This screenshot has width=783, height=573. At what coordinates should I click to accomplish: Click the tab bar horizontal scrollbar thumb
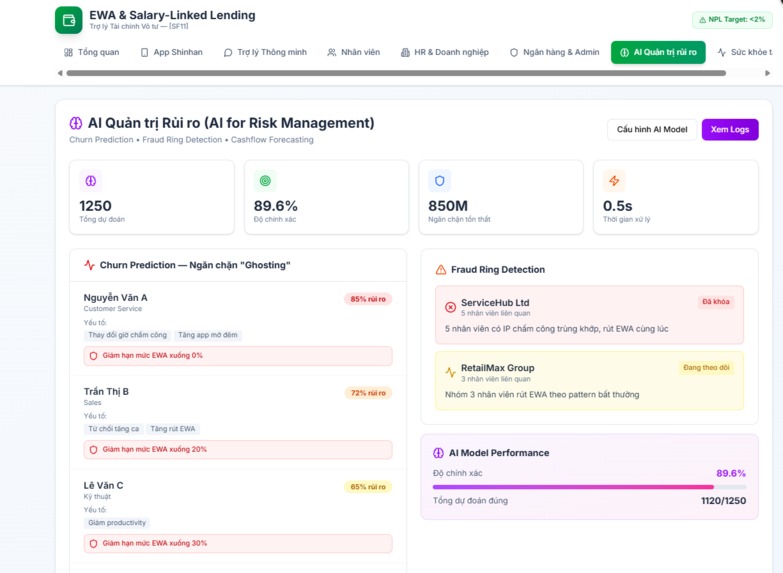coord(396,73)
